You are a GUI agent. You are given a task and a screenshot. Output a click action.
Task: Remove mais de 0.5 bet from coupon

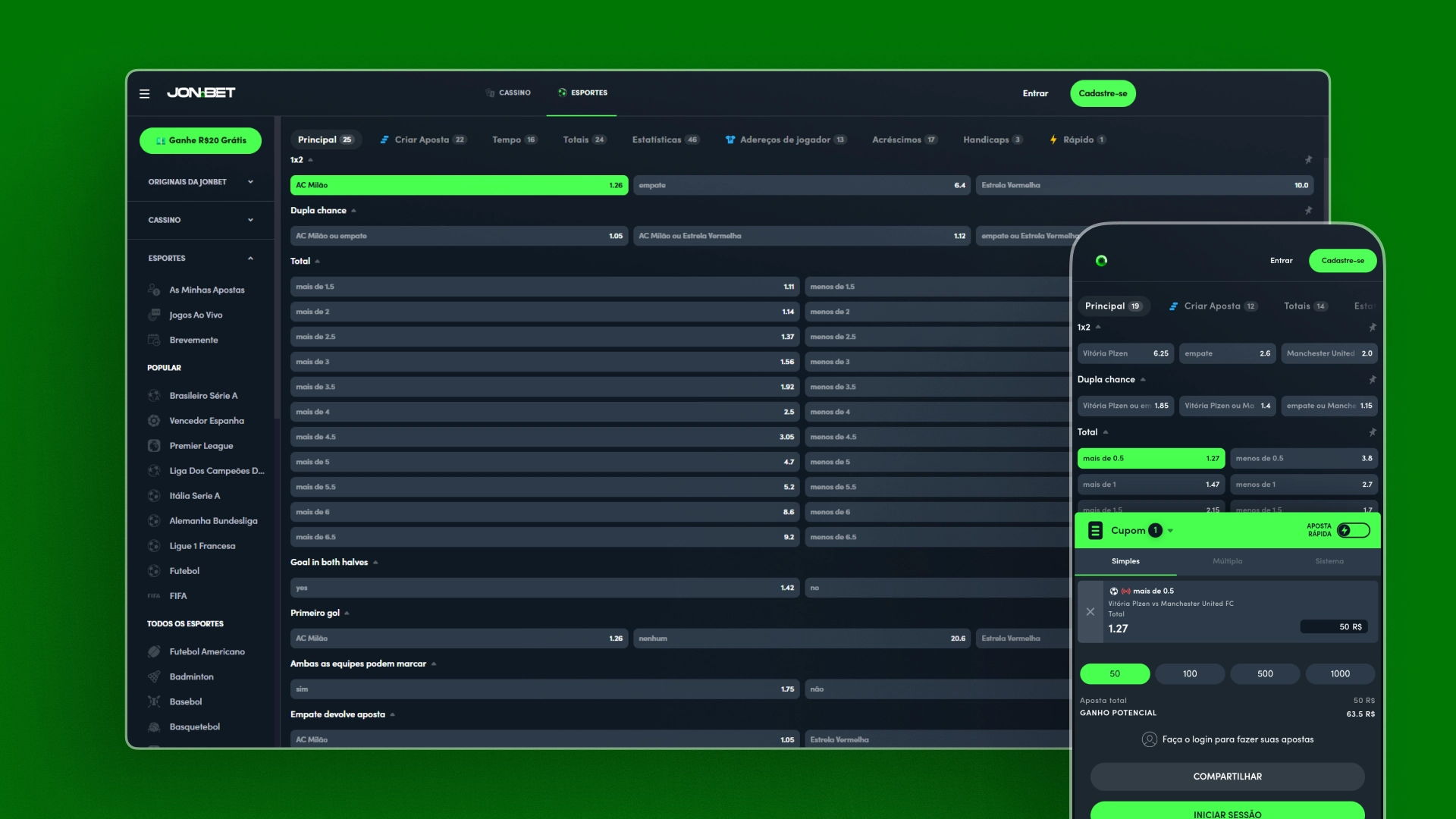pyautogui.click(x=1090, y=612)
